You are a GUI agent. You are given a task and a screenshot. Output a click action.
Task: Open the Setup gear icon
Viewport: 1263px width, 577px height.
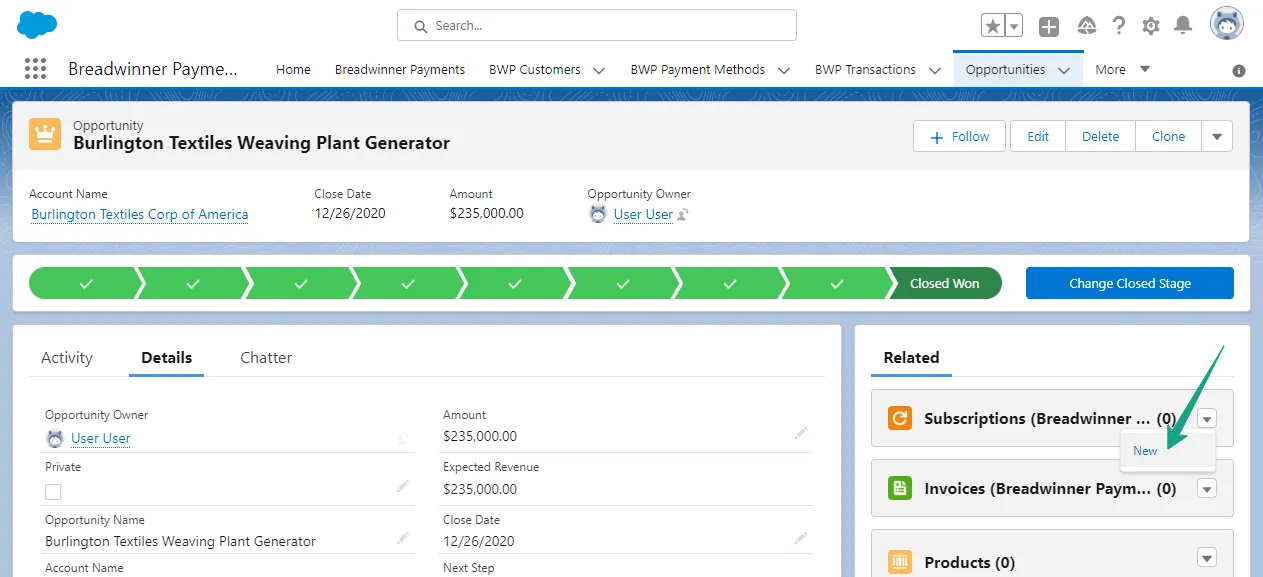pos(1151,26)
